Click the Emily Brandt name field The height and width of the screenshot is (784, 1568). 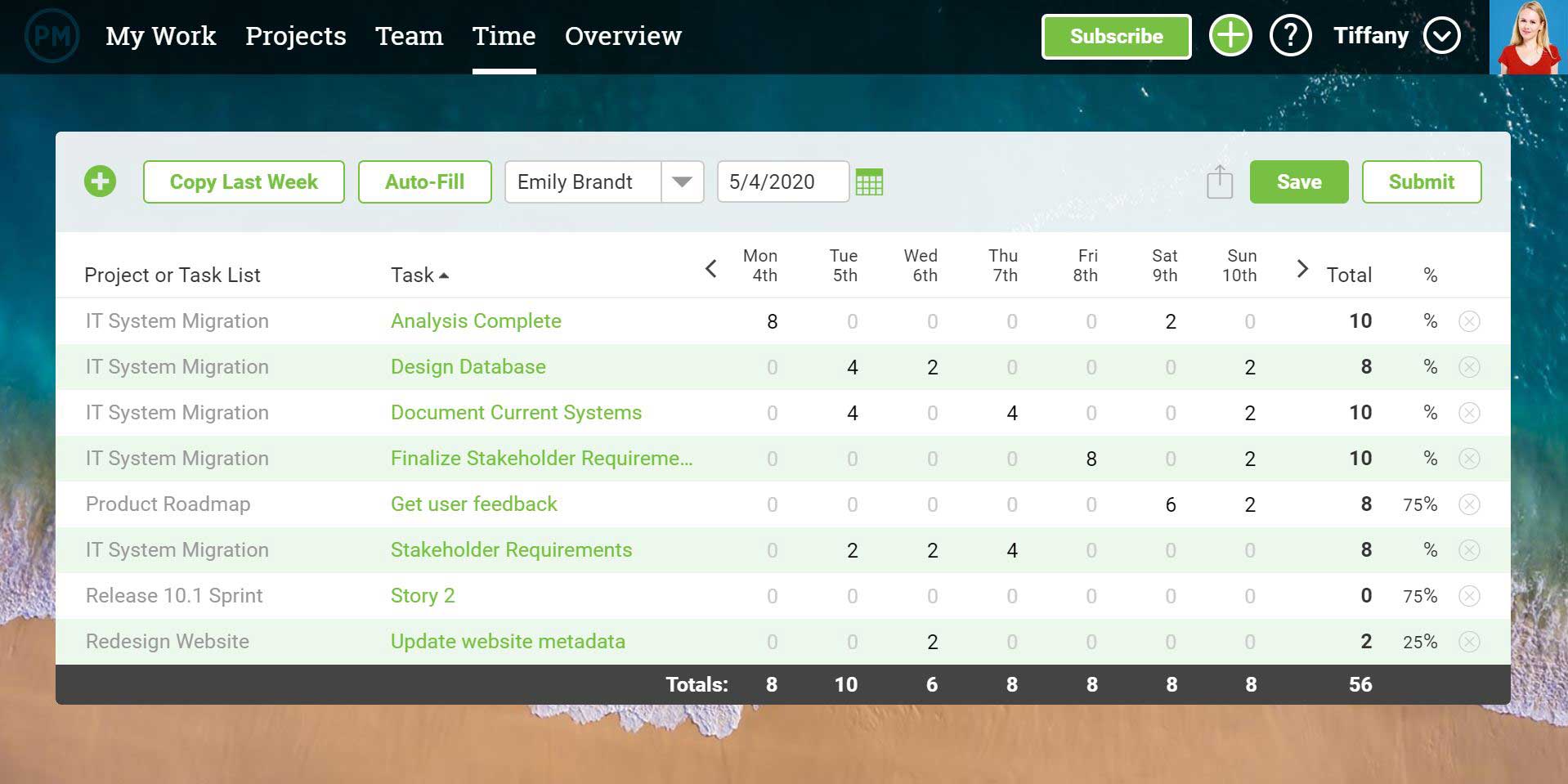tap(583, 181)
